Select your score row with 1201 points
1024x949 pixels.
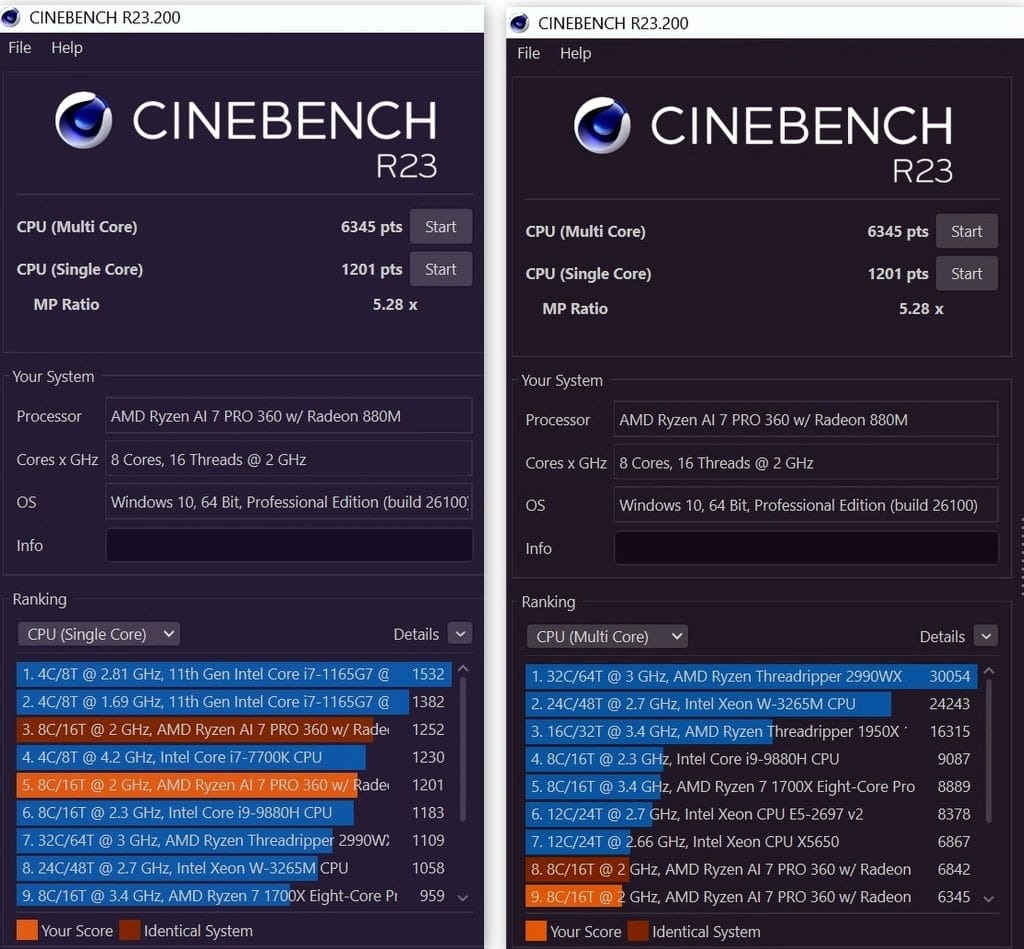234,785
